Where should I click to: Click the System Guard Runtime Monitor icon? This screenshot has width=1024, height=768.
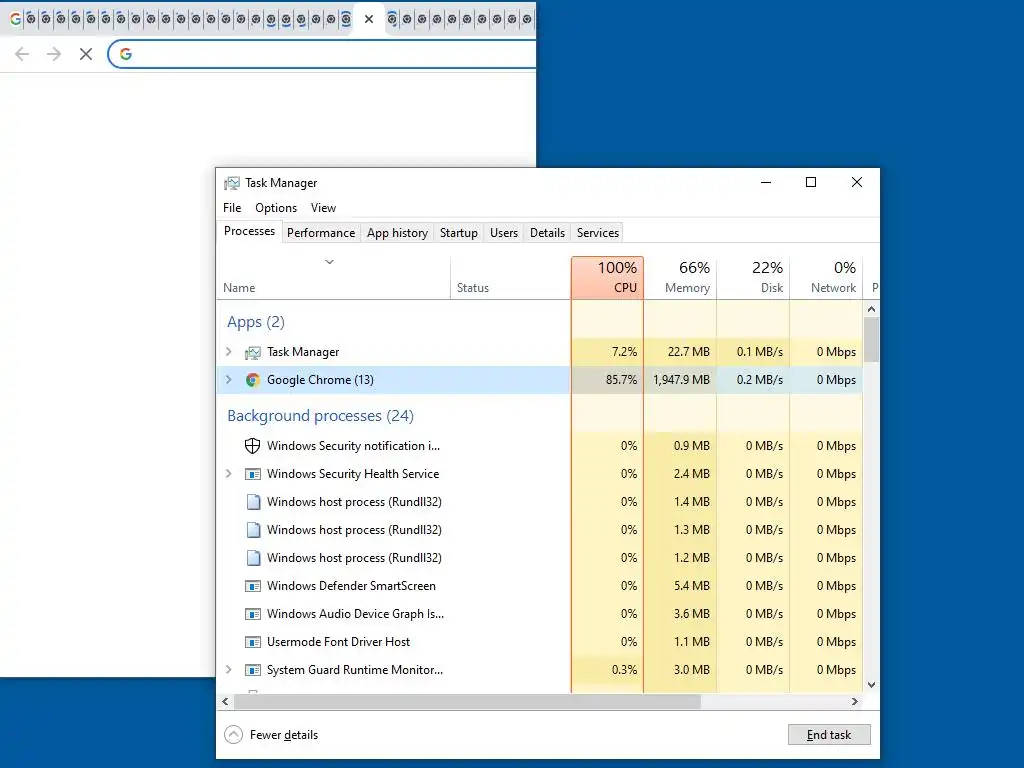(x=253, y=670)
